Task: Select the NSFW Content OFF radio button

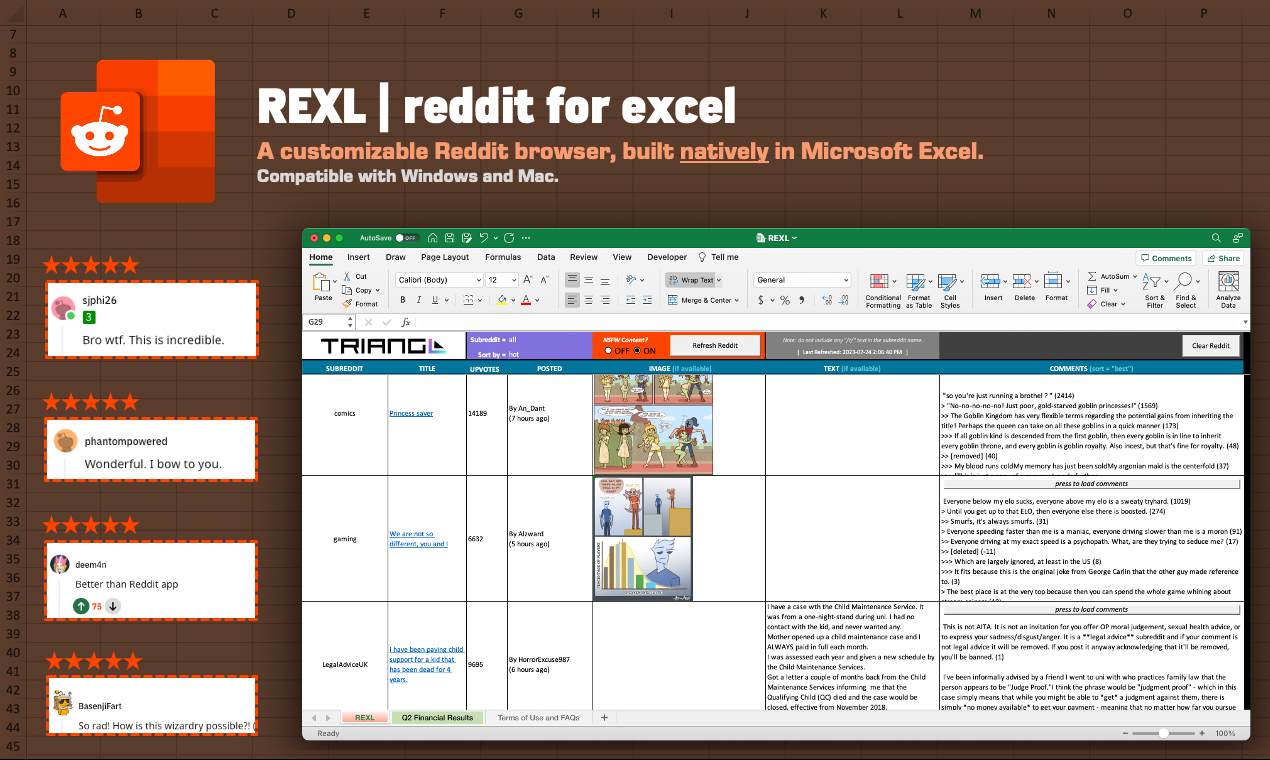Action: tap(608, 351)
